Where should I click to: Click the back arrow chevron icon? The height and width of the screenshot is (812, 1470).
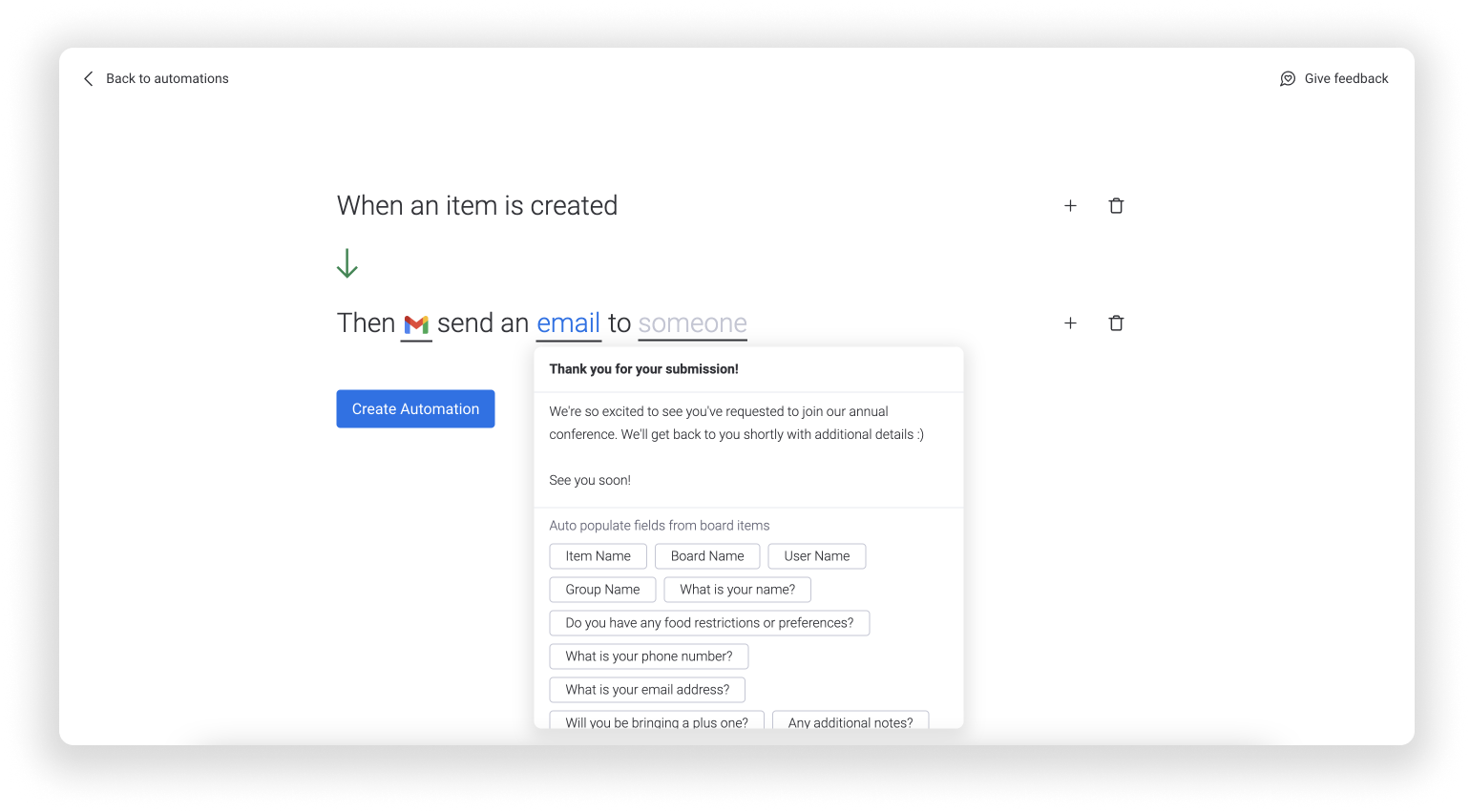tap(89, 79)
